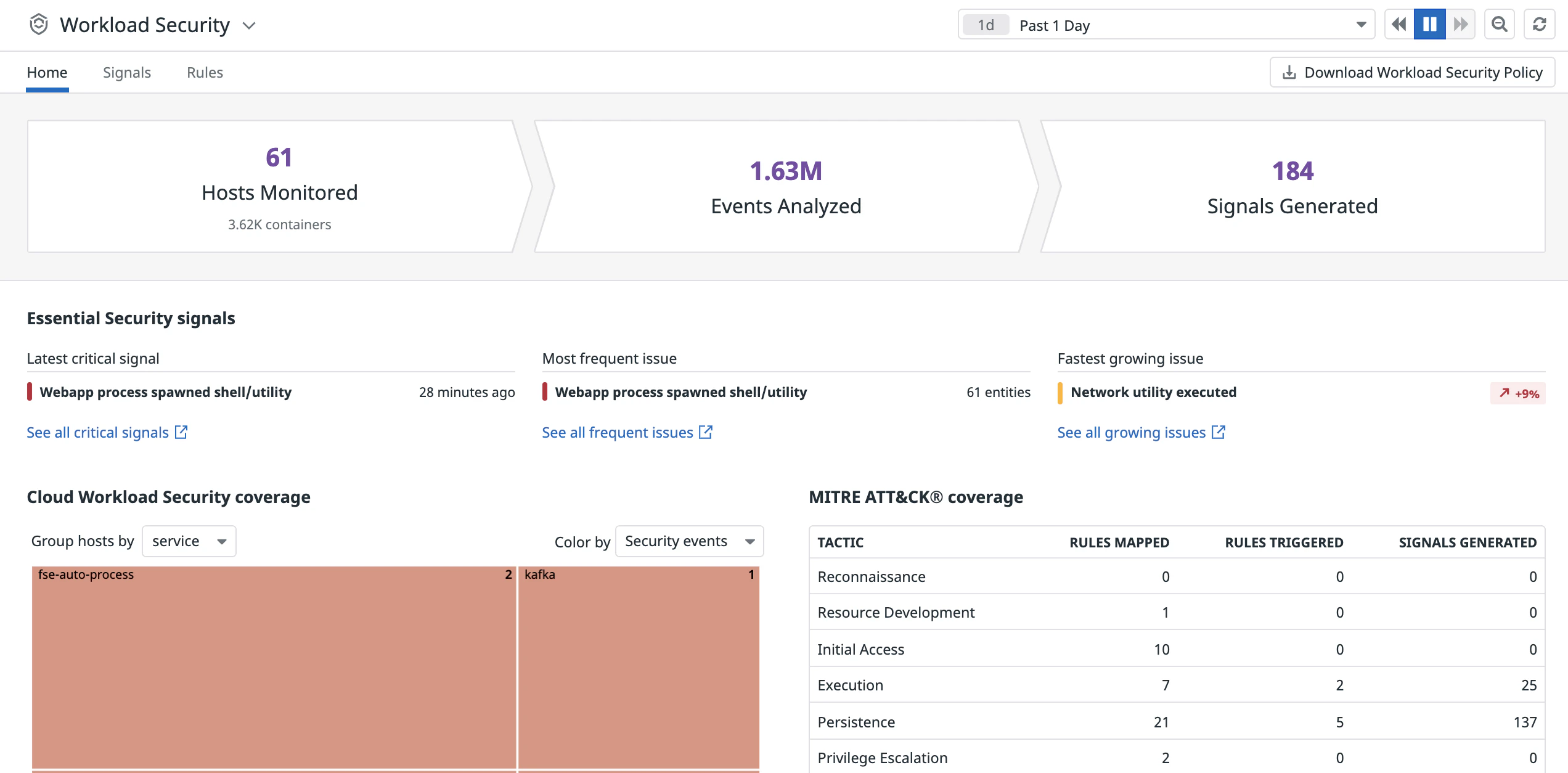This screenshot has height=773, width=1568.
Task: Switch to the Home tab
Action: point(47,73)
